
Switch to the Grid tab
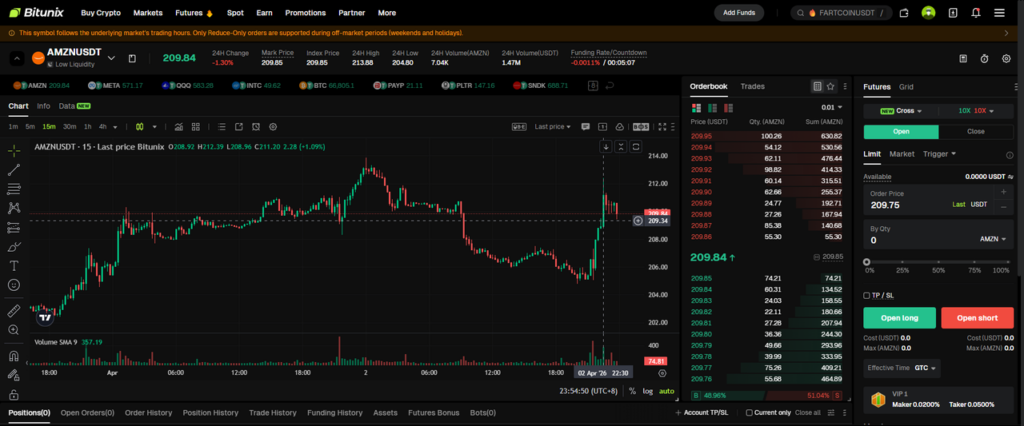tap(906, 87)
